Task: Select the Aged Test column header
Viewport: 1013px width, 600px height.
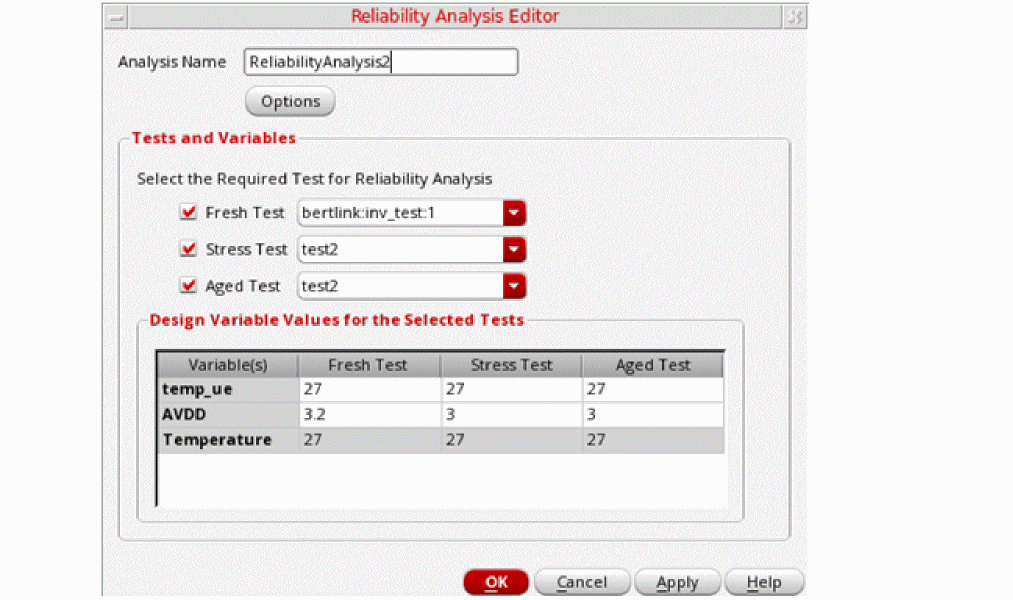Action: [x=653, y=365]
